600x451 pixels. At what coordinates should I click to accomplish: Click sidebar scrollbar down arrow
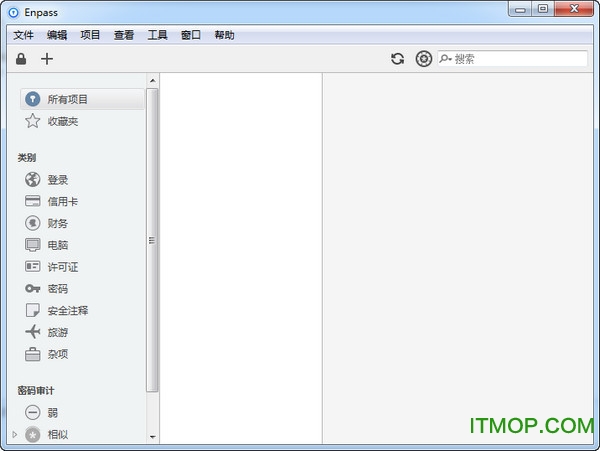pyautogui.click(x=153, y=436)
